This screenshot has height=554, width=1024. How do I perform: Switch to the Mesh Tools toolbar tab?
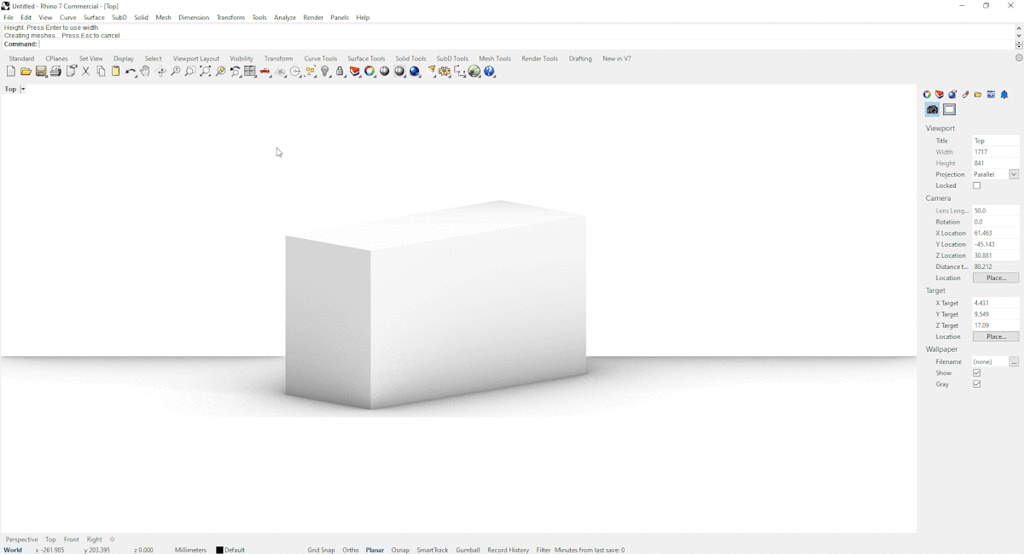pos(495,59)
